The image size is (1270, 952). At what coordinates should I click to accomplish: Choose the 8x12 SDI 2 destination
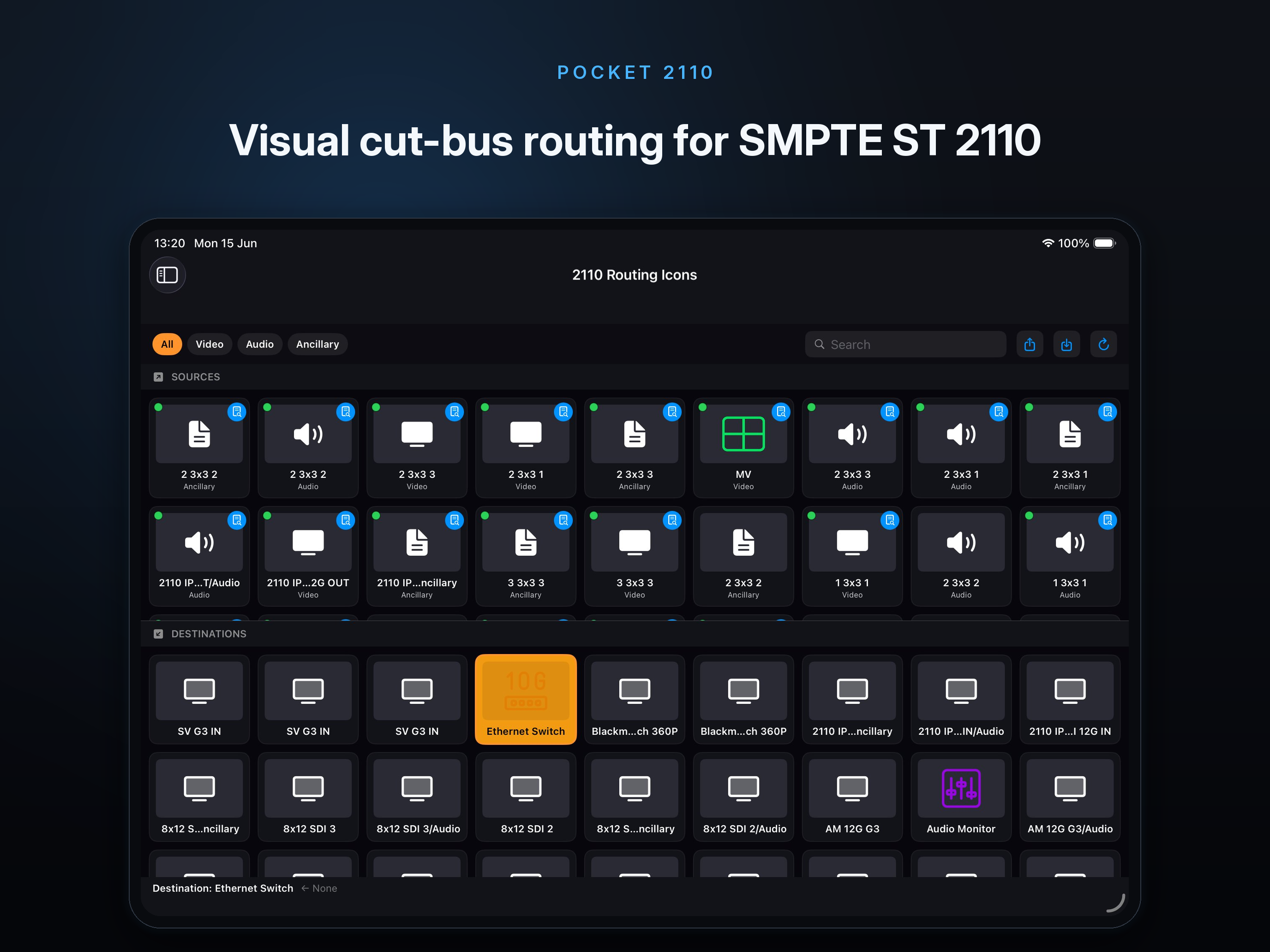click(525, 797)
